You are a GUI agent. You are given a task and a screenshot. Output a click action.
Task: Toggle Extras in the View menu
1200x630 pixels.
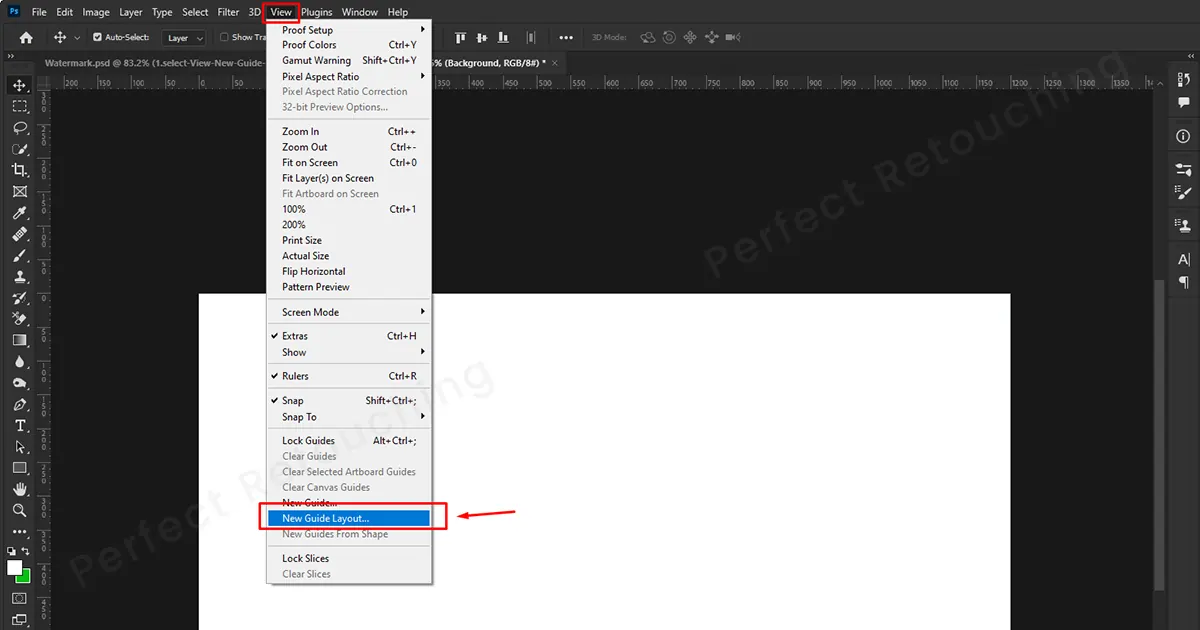coord(295,336)
